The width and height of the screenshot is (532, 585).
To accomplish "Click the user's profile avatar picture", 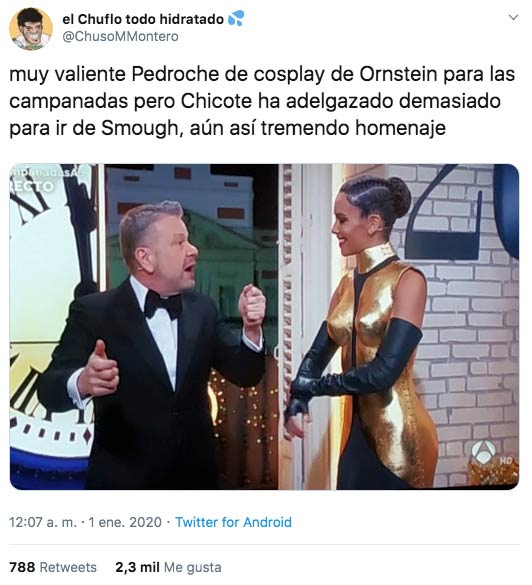I will (x=31, y=29).
